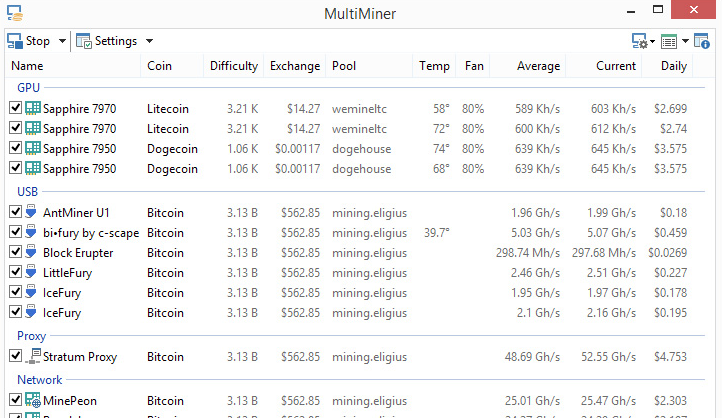Sort by the Current column header
The height and width of the screenshot is (418, 722).
pyautogui.click(x=616, y=66)
